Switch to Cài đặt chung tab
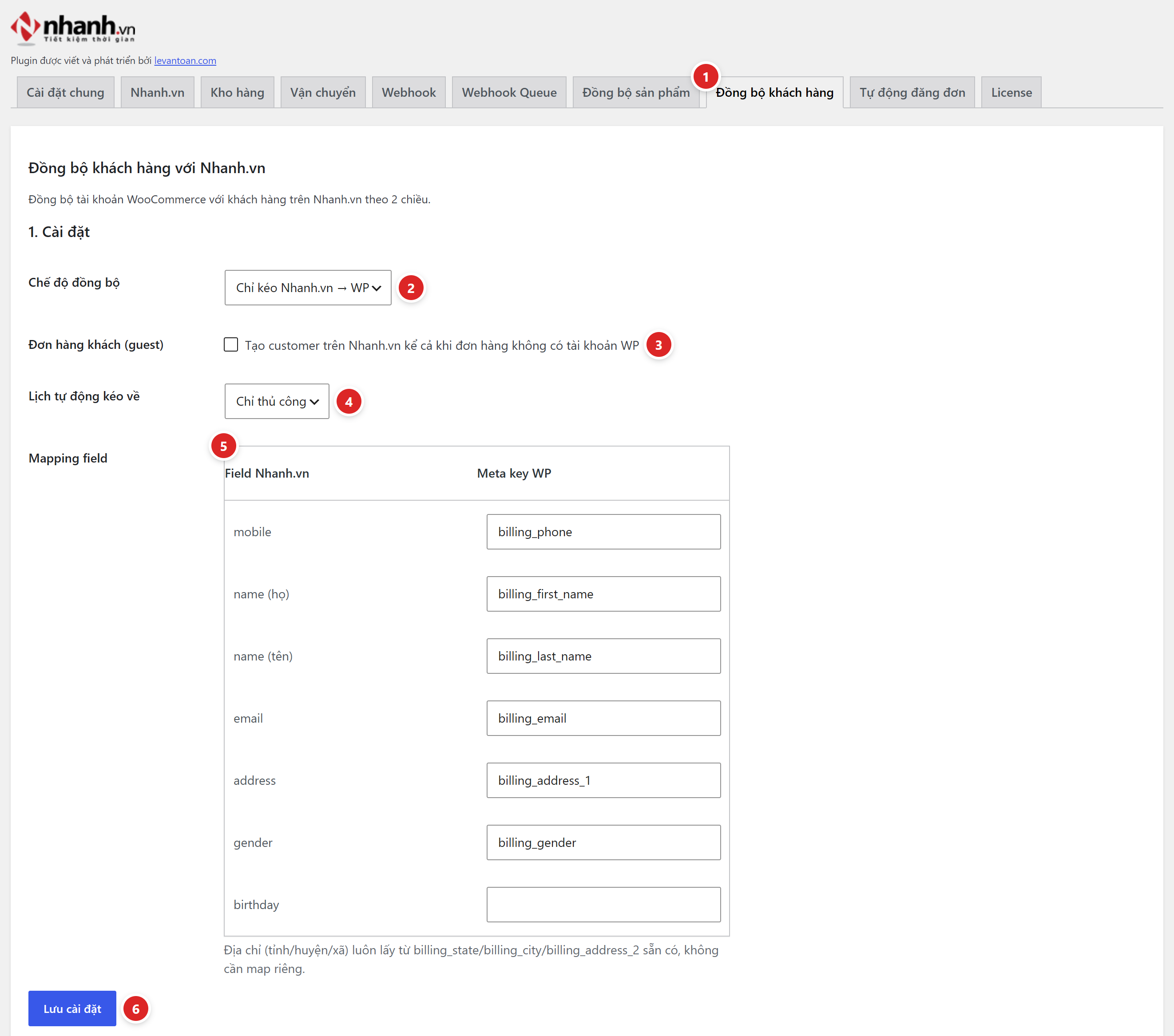The width and height of the screenshot is (1174, 1036). 65,92
